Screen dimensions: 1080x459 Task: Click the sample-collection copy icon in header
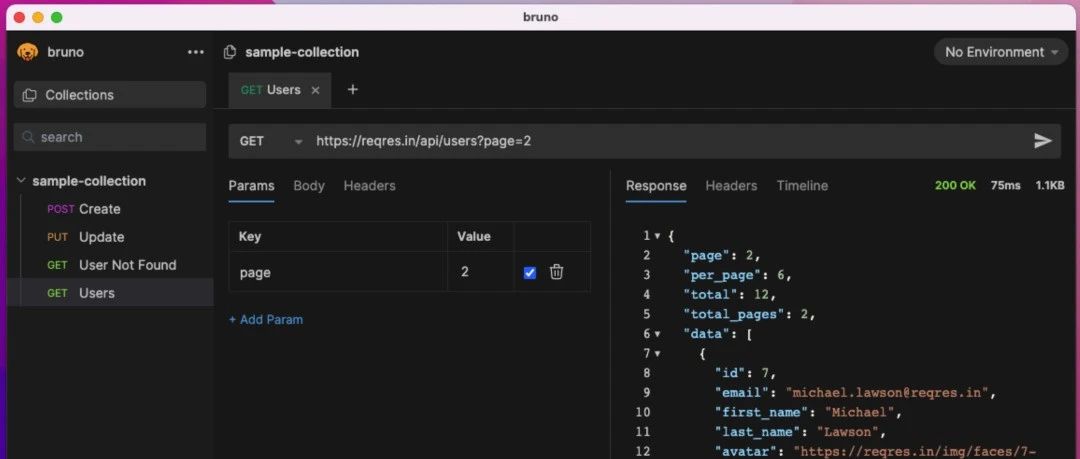(x=230, y=52)
